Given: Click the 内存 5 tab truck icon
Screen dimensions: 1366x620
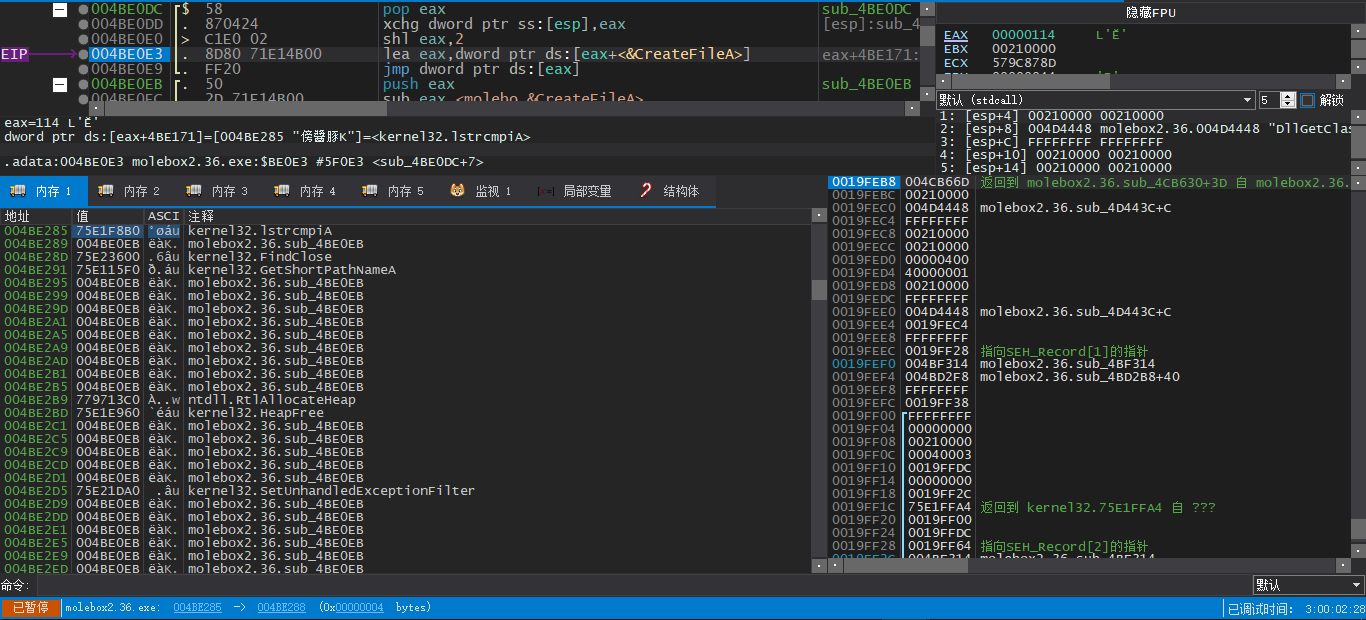Looking at the screenshot, I should tap(369, 191).
